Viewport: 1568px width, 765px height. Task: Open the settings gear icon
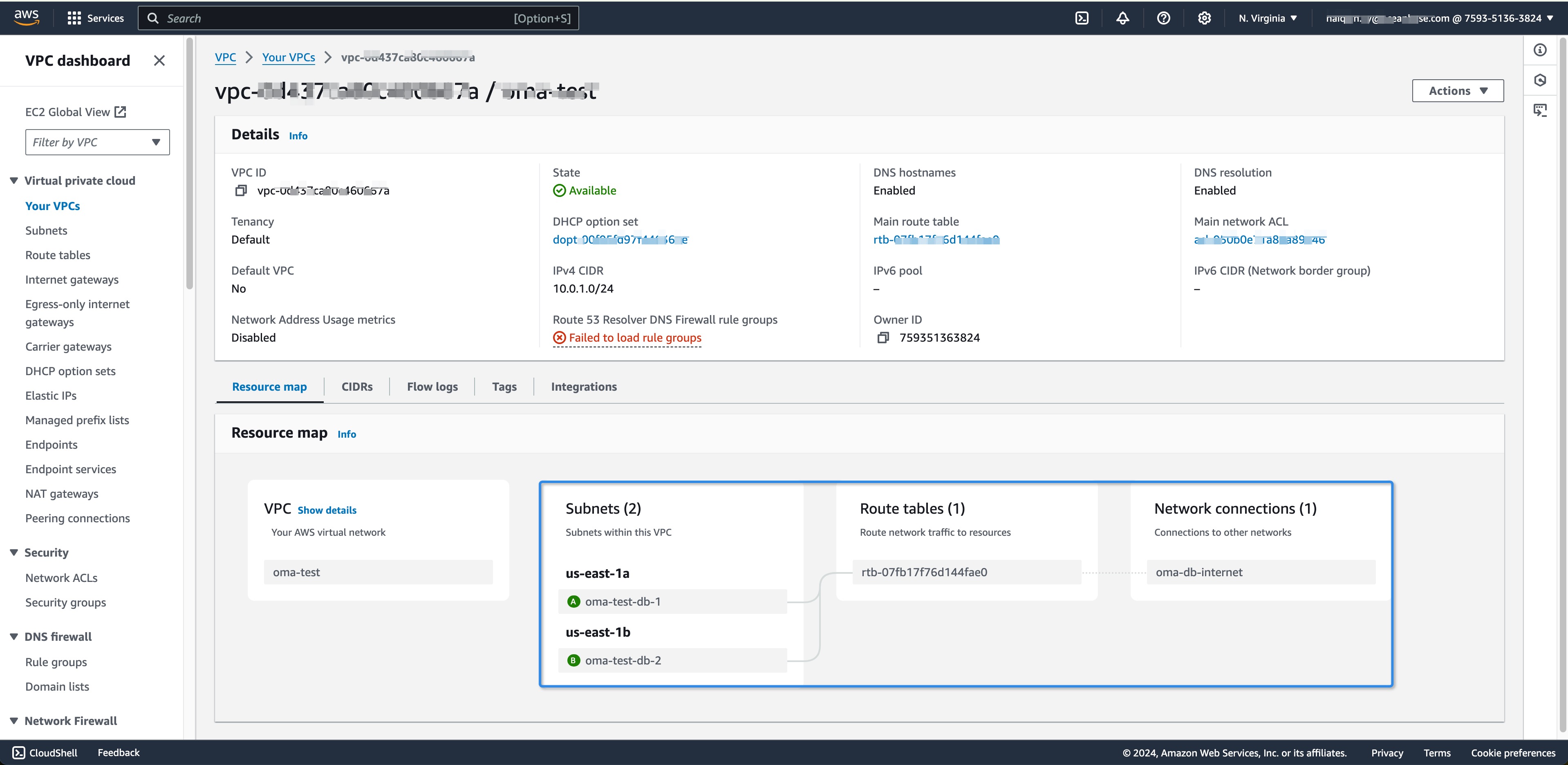point(1204,18)
